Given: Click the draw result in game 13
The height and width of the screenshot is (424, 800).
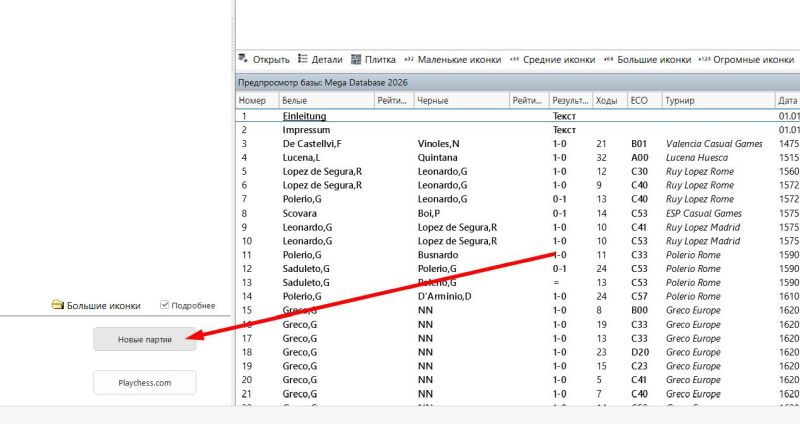Looking at the screenshot, I should [556, 282].
